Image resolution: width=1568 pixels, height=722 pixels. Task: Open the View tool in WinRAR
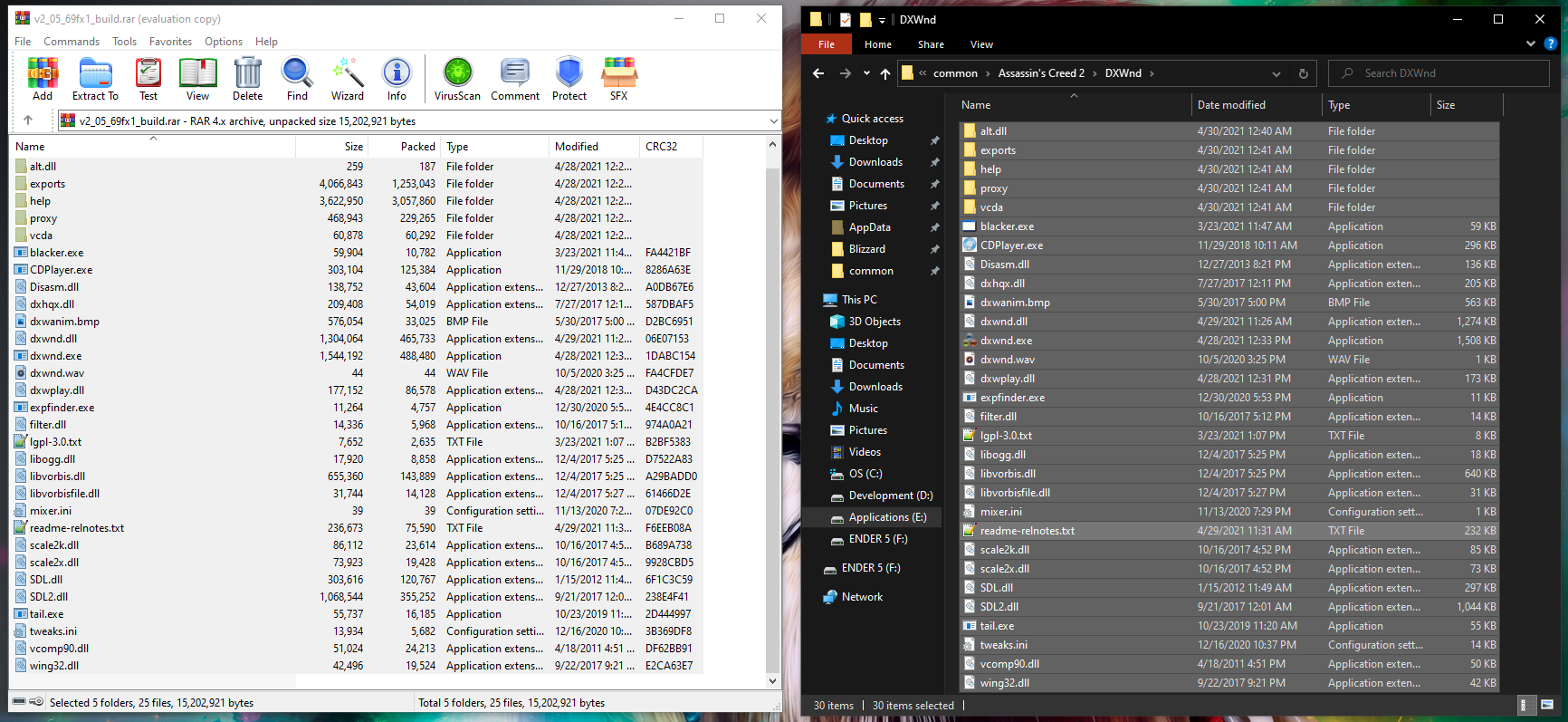pos(197,79)
